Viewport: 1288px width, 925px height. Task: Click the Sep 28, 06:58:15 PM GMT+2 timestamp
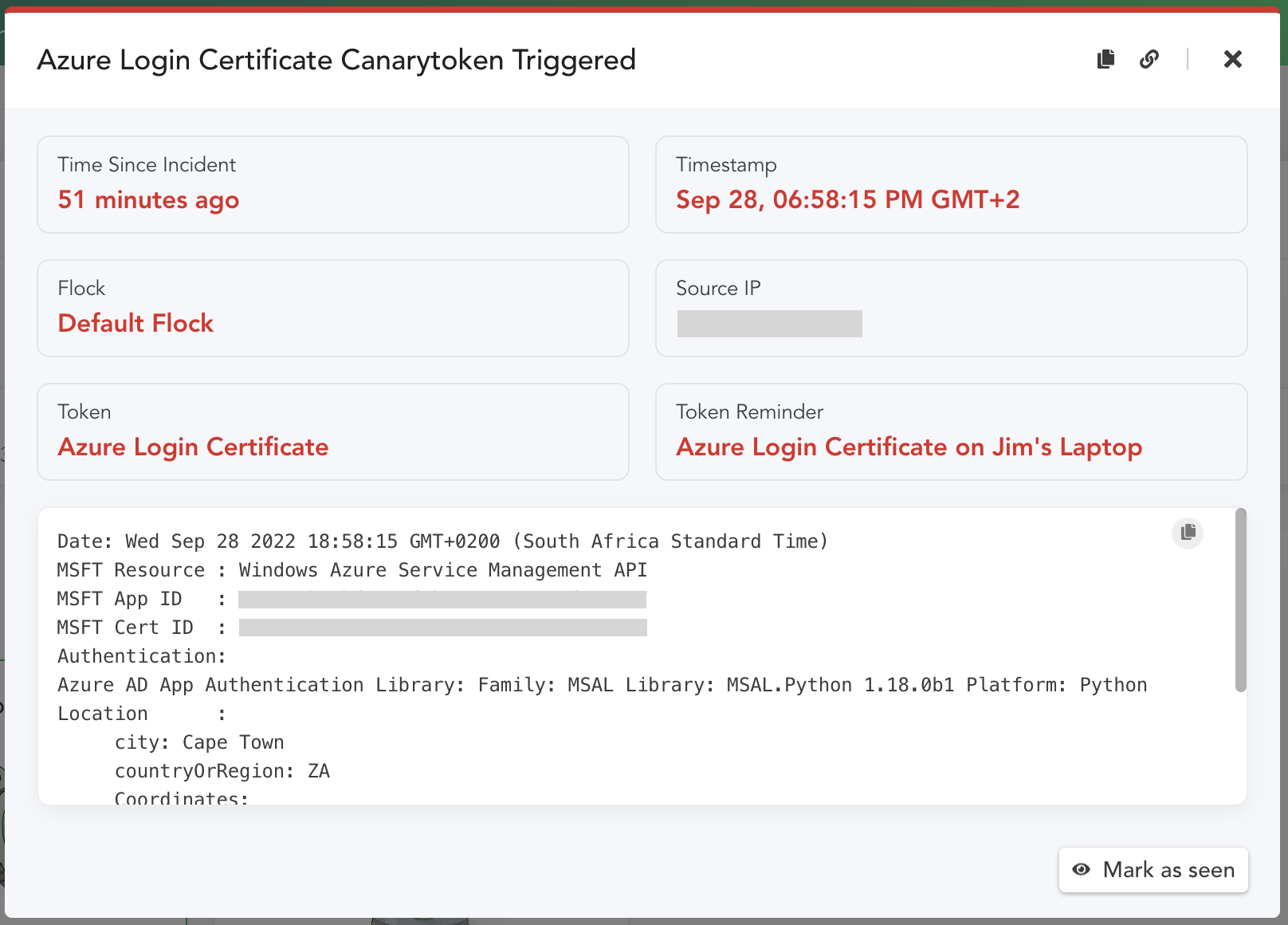tap(847, 199)
